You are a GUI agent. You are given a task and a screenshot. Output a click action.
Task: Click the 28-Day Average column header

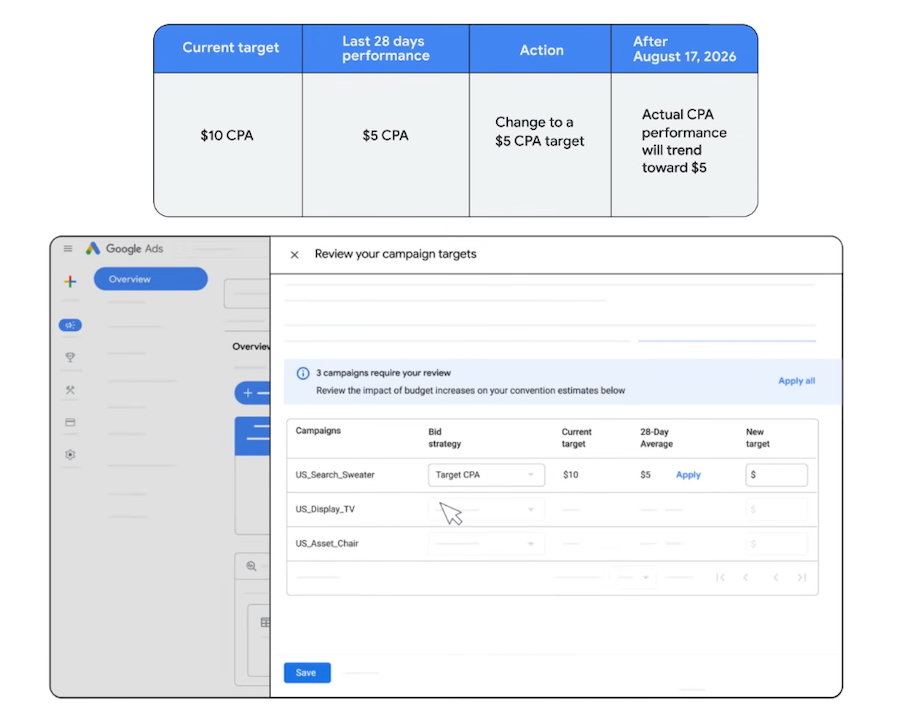coord(656,438)
